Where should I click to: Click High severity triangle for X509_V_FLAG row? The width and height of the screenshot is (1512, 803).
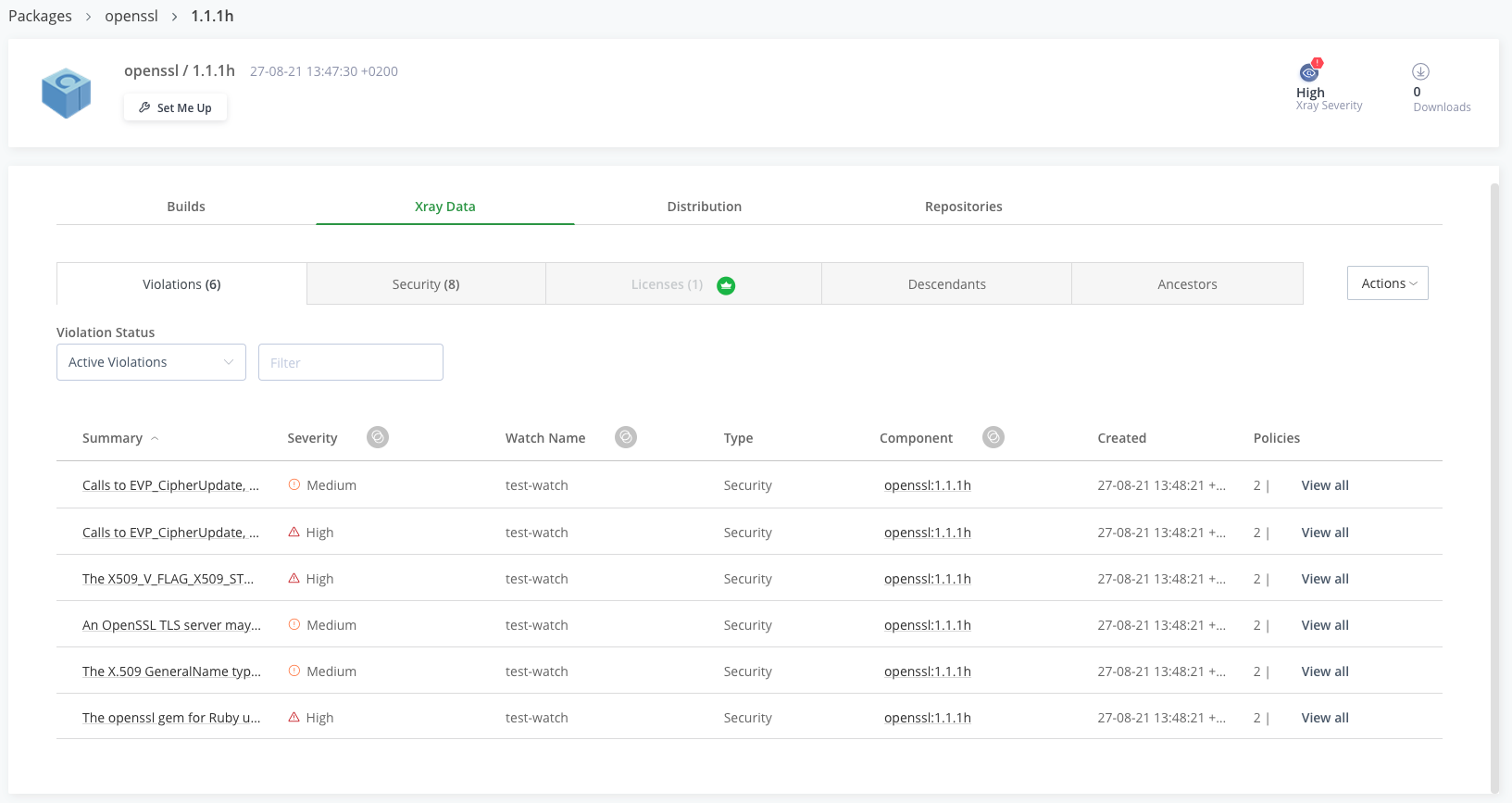click(294, 578)
